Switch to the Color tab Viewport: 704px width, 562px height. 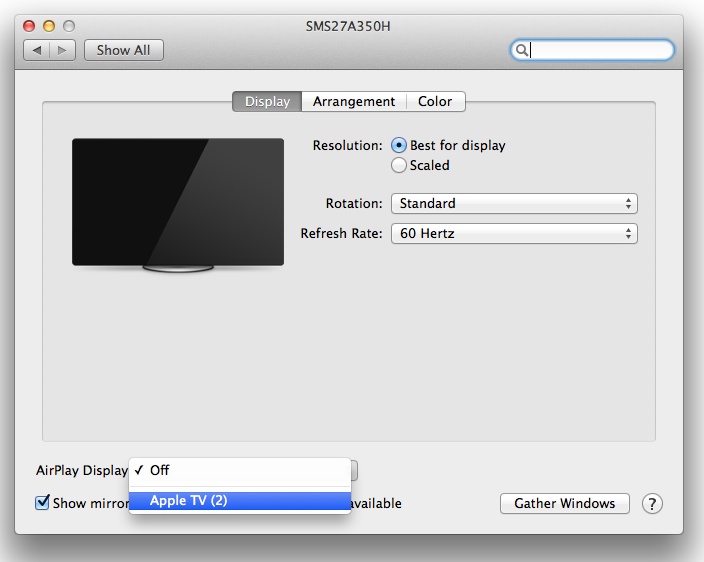coord(435,101)
